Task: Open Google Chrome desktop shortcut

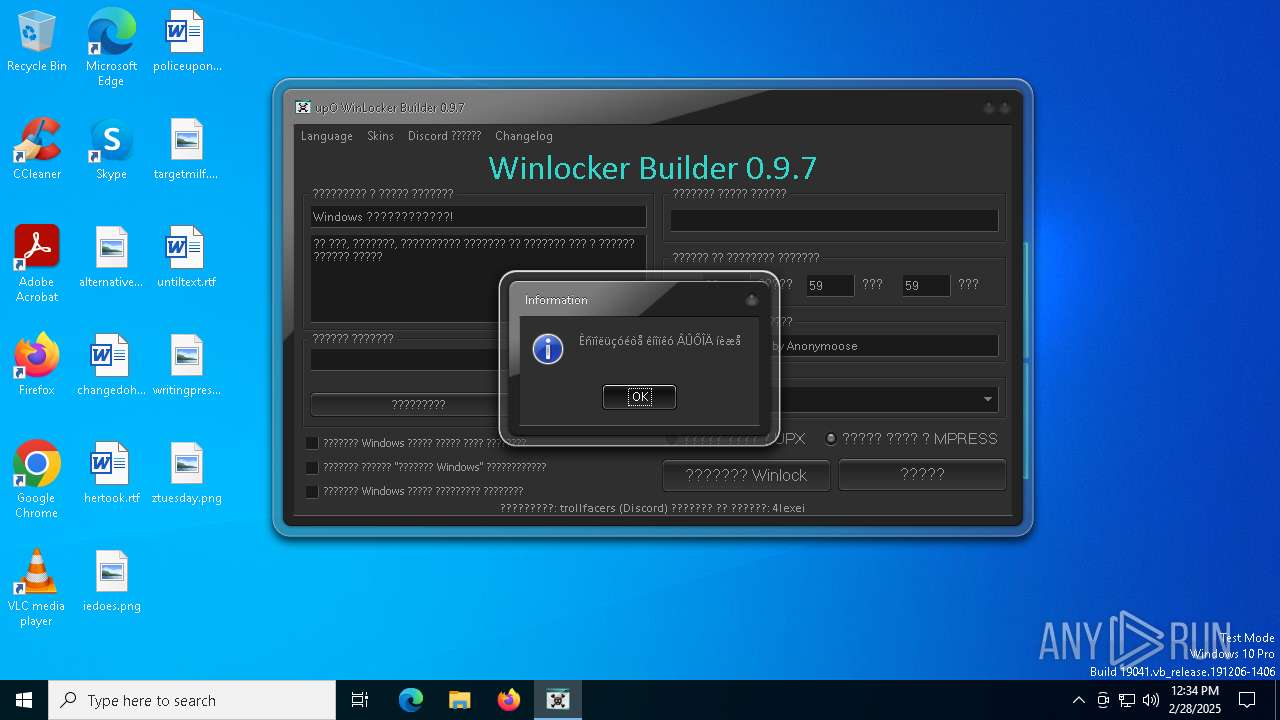Action: (37, 480)
